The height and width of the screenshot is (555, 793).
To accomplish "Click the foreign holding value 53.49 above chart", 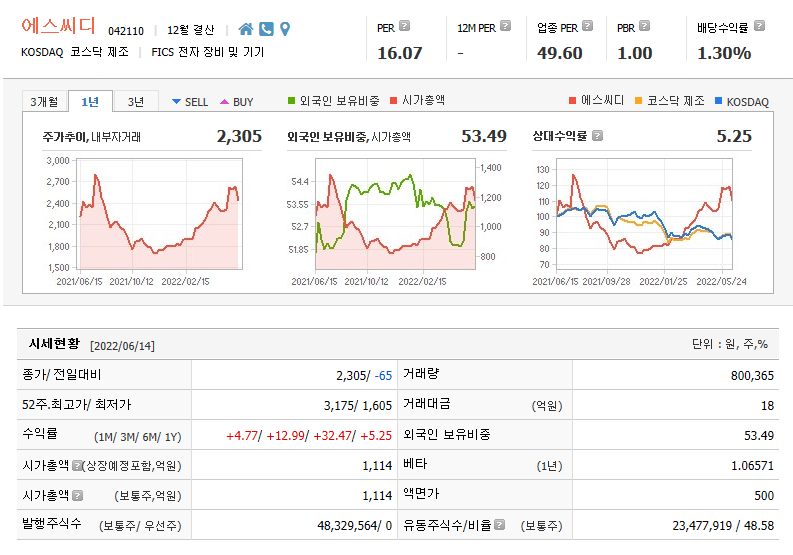I will click(x=484, y=136).
